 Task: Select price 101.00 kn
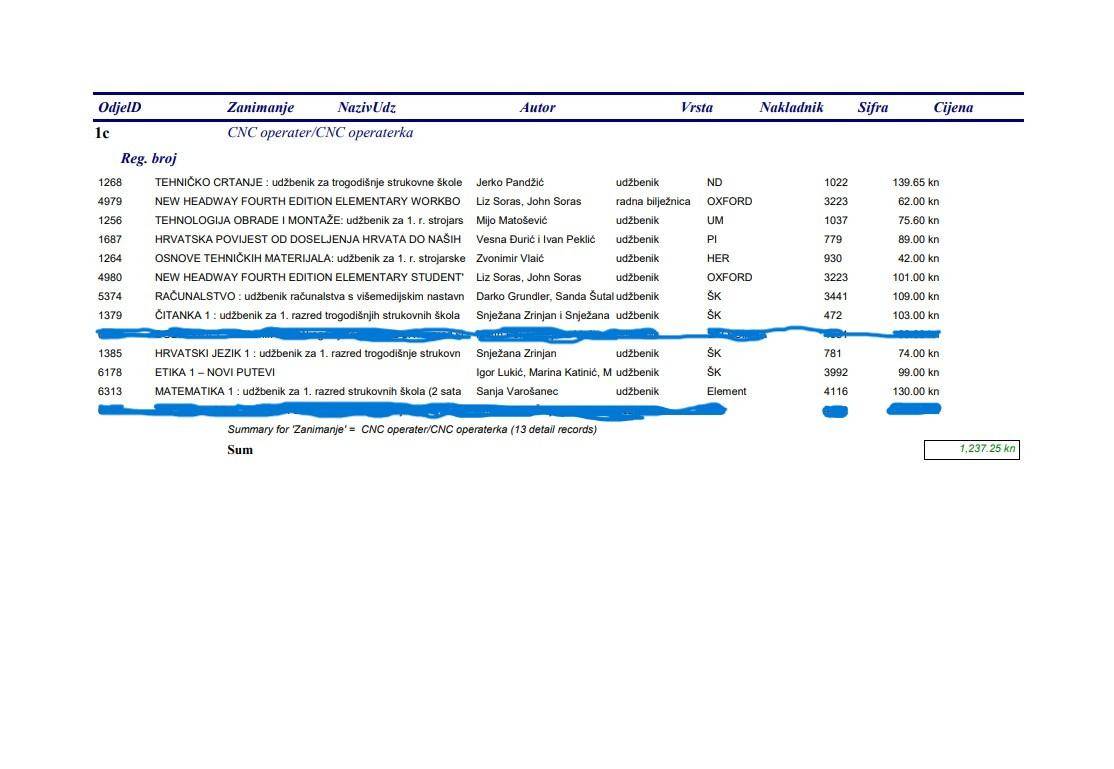click(916, 278)
